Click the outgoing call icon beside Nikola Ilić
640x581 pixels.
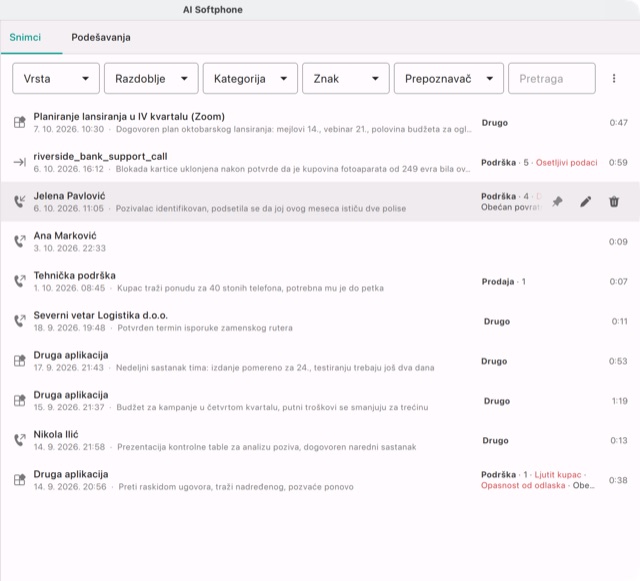[20, 440]
